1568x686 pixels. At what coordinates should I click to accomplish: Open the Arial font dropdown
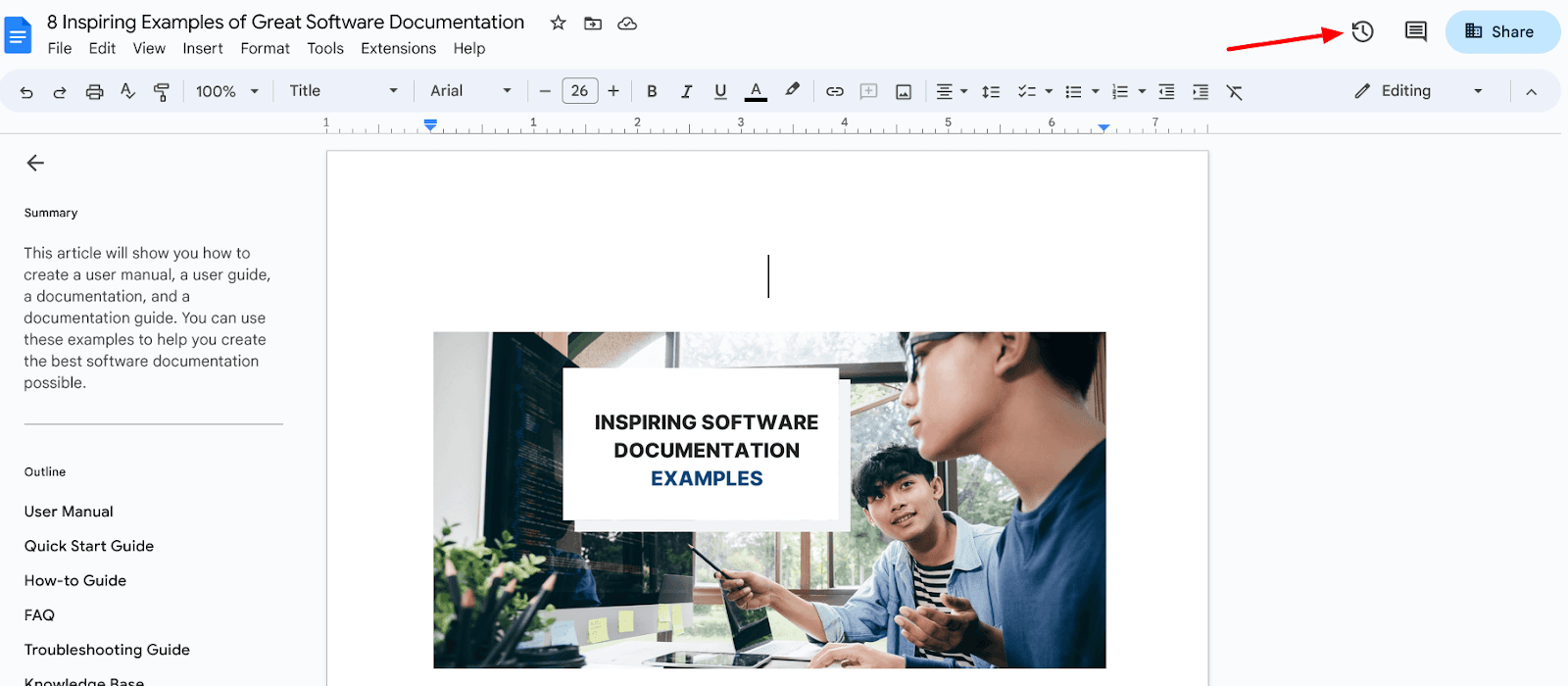(x=470, y=91)
